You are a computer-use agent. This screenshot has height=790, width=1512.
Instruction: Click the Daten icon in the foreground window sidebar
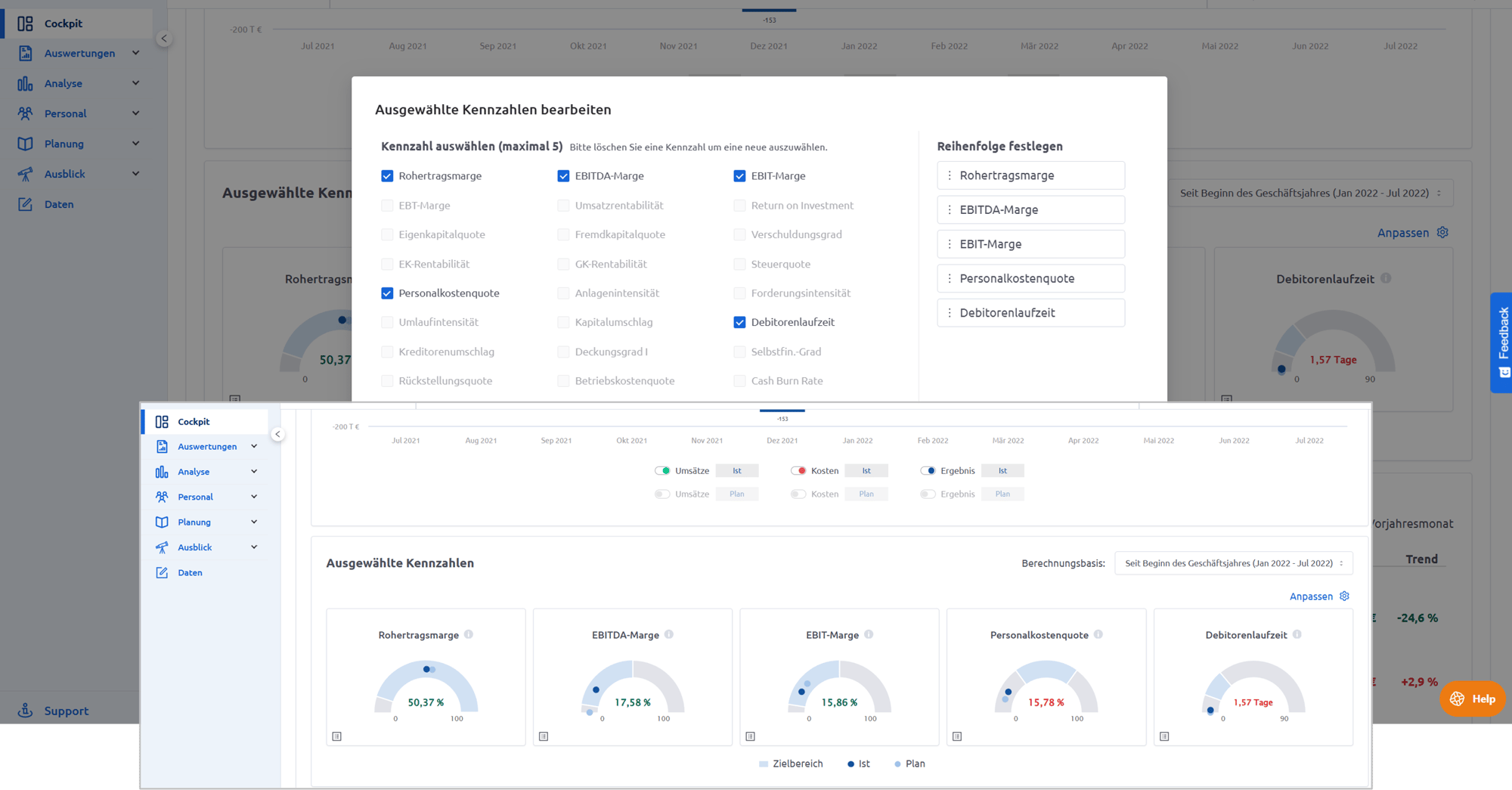pyautogui.click(x=162, y=572)
